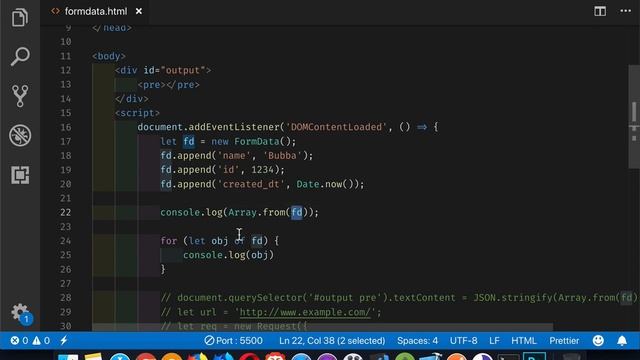Open the http://www.example.com/ link
Screen dimensions: 640x360
tap(305, 312)
